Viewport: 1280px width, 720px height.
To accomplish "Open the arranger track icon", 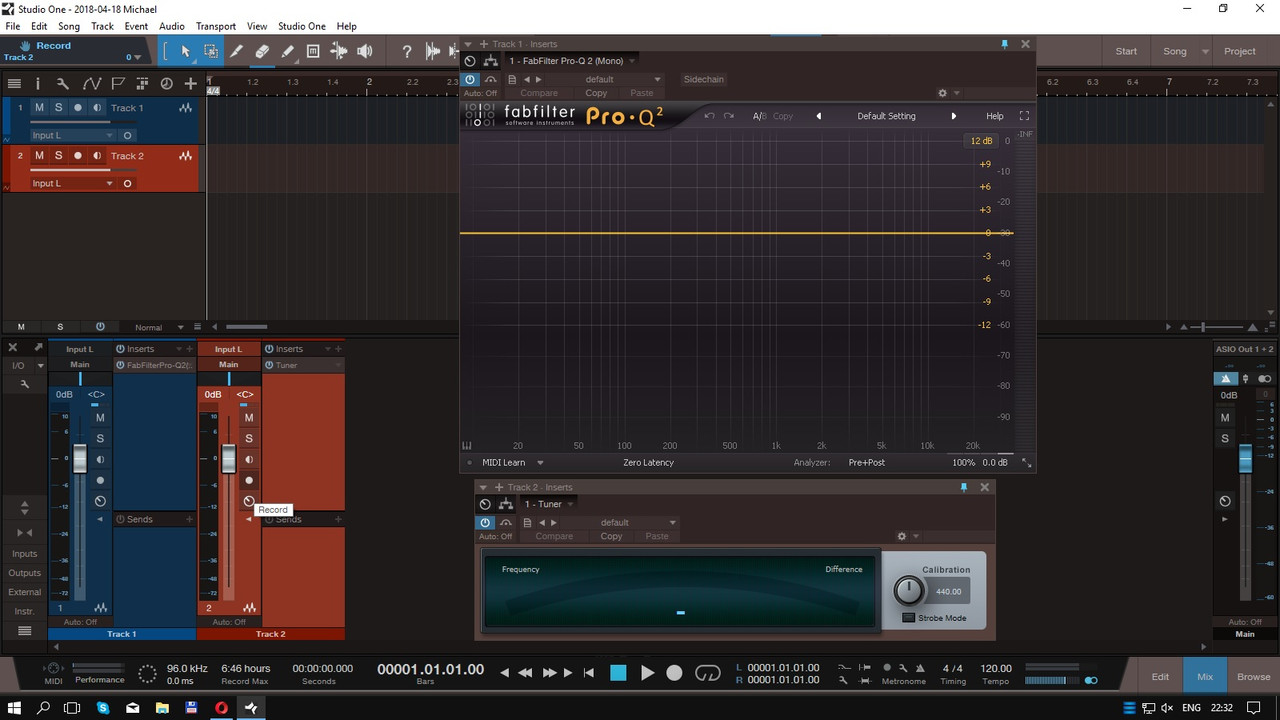I will click(142, 84).
